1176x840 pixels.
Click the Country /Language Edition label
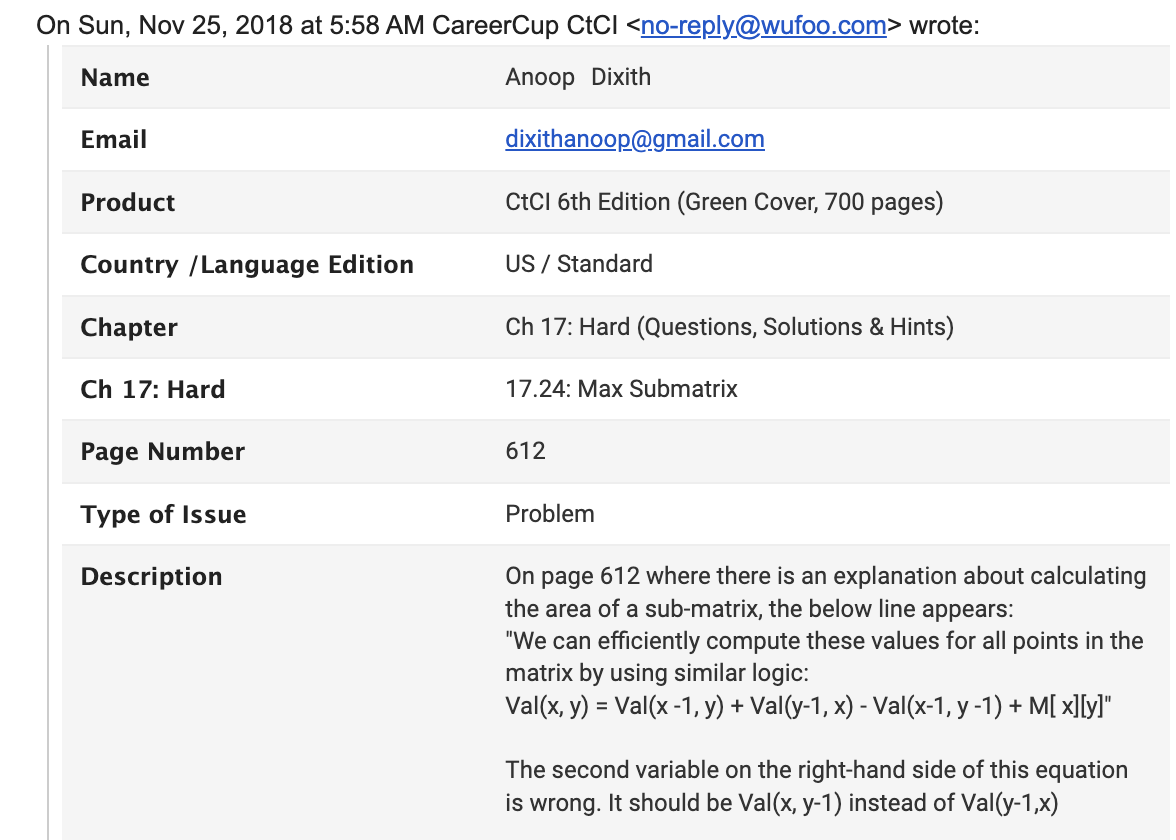tap(247, 265)
